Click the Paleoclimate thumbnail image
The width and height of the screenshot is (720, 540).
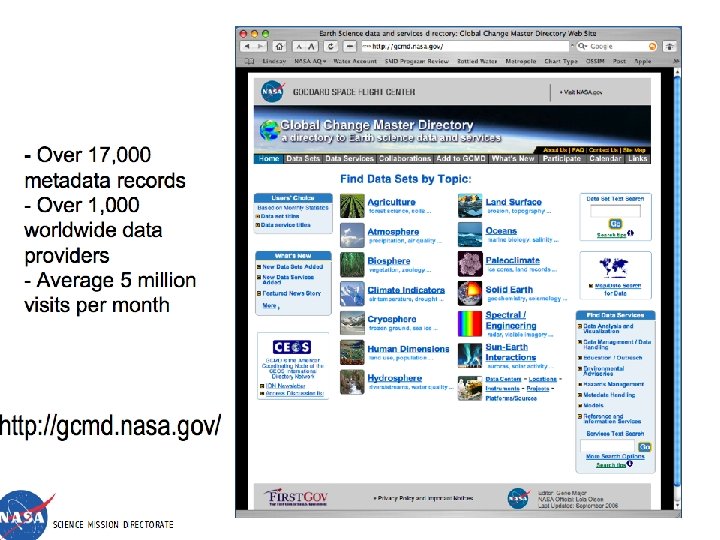[470, 264]
